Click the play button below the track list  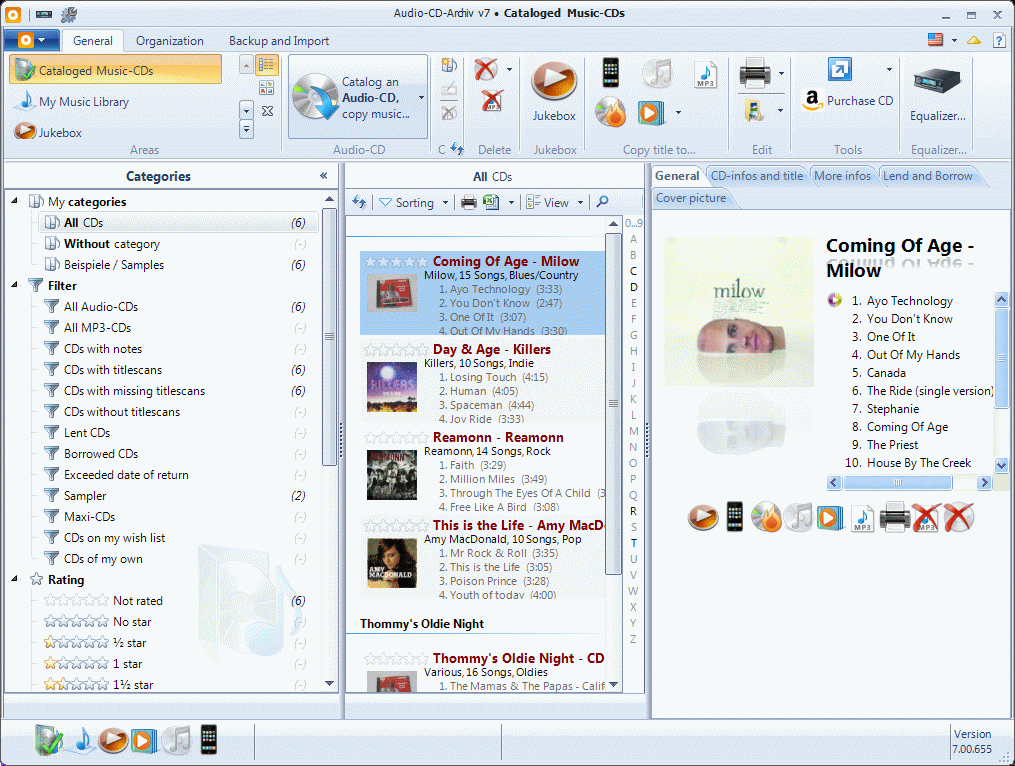point(703,517)
